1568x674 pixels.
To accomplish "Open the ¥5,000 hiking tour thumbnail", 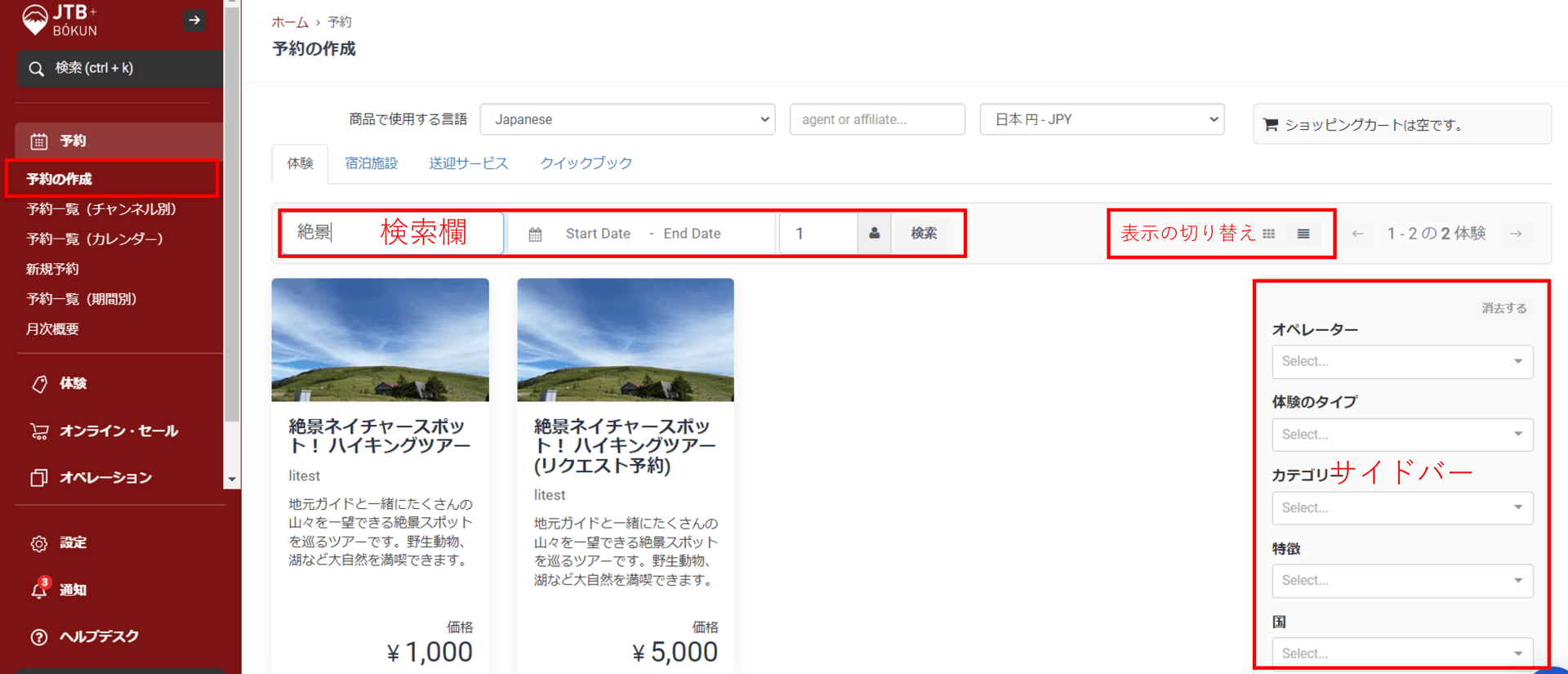I will pos(626,340).
